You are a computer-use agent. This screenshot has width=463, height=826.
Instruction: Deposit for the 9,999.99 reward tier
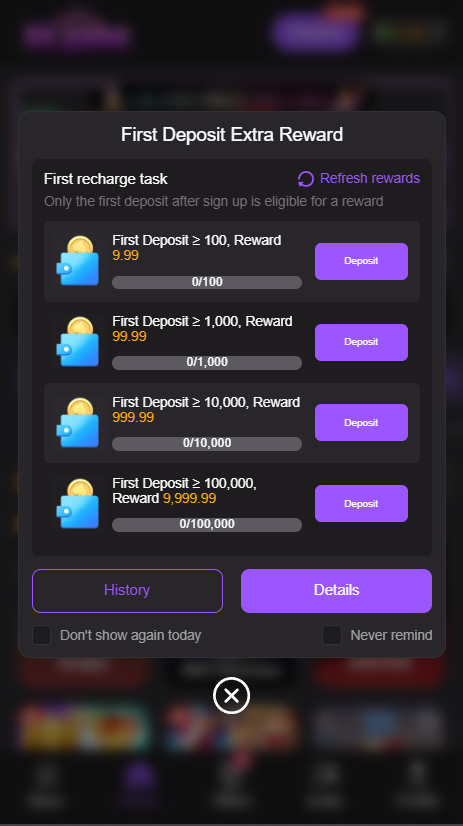[361, 504]
